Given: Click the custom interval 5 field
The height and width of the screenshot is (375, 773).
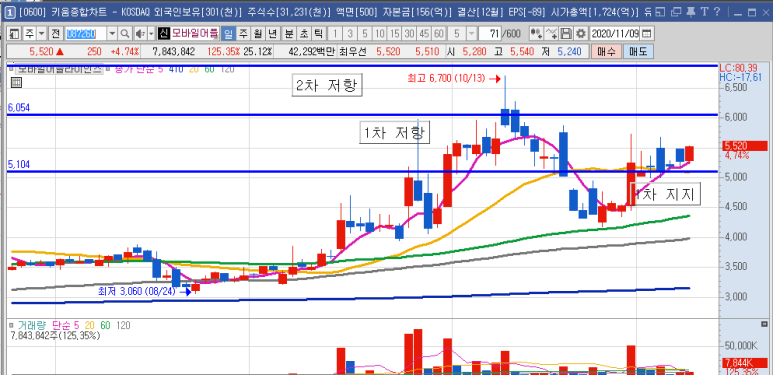Looking at the screenshot, I should (457, 34).
